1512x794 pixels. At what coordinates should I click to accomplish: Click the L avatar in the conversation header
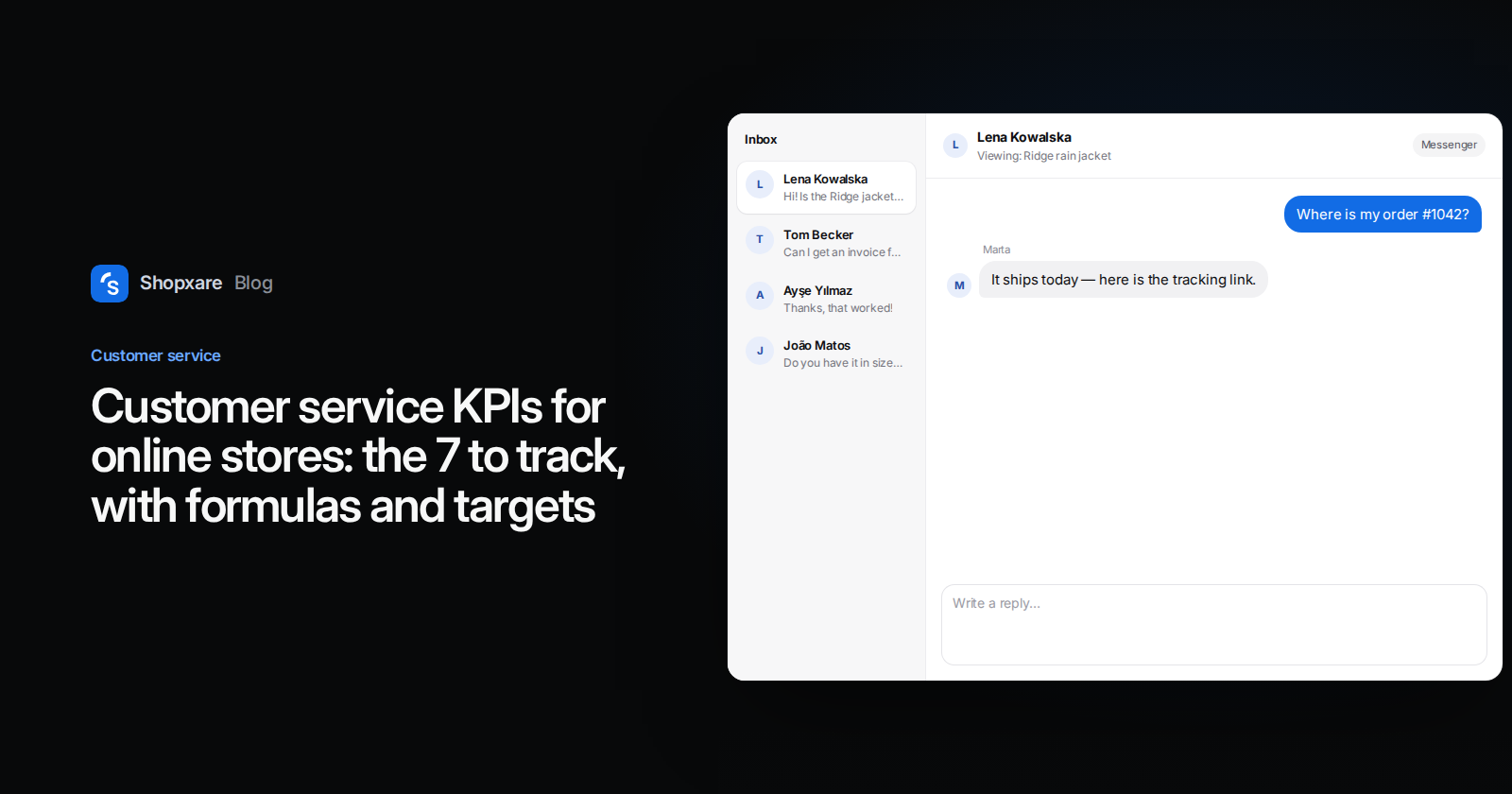tap(955, 146)
